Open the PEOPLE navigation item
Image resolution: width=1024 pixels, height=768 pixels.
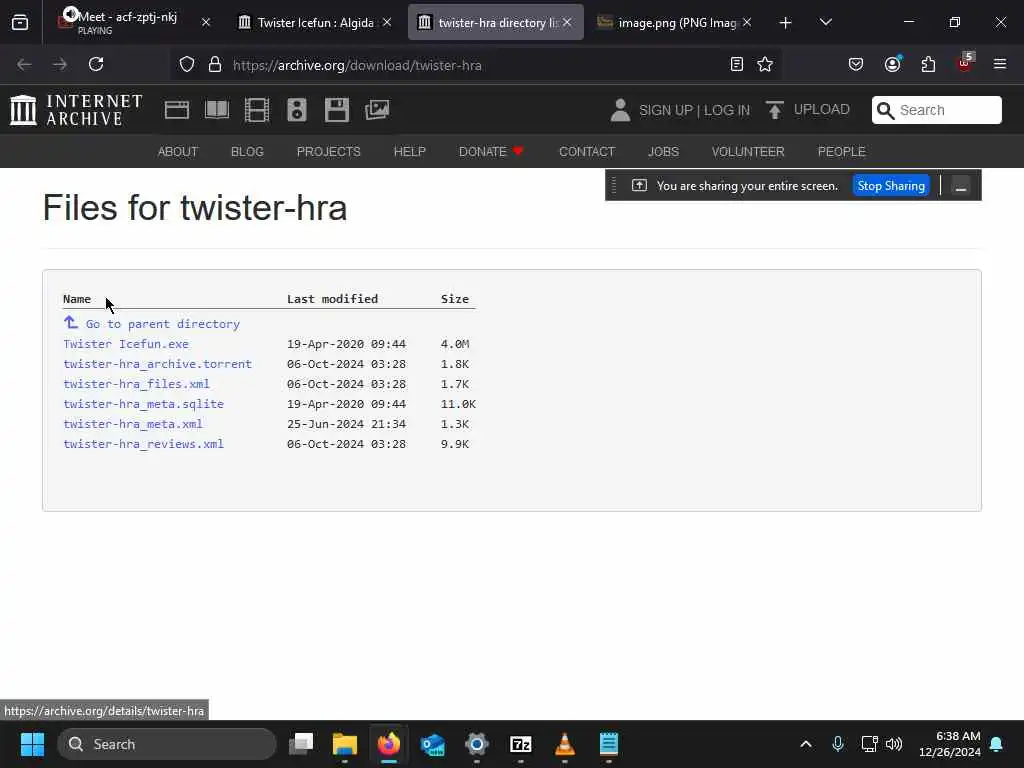tap(842, 152)
